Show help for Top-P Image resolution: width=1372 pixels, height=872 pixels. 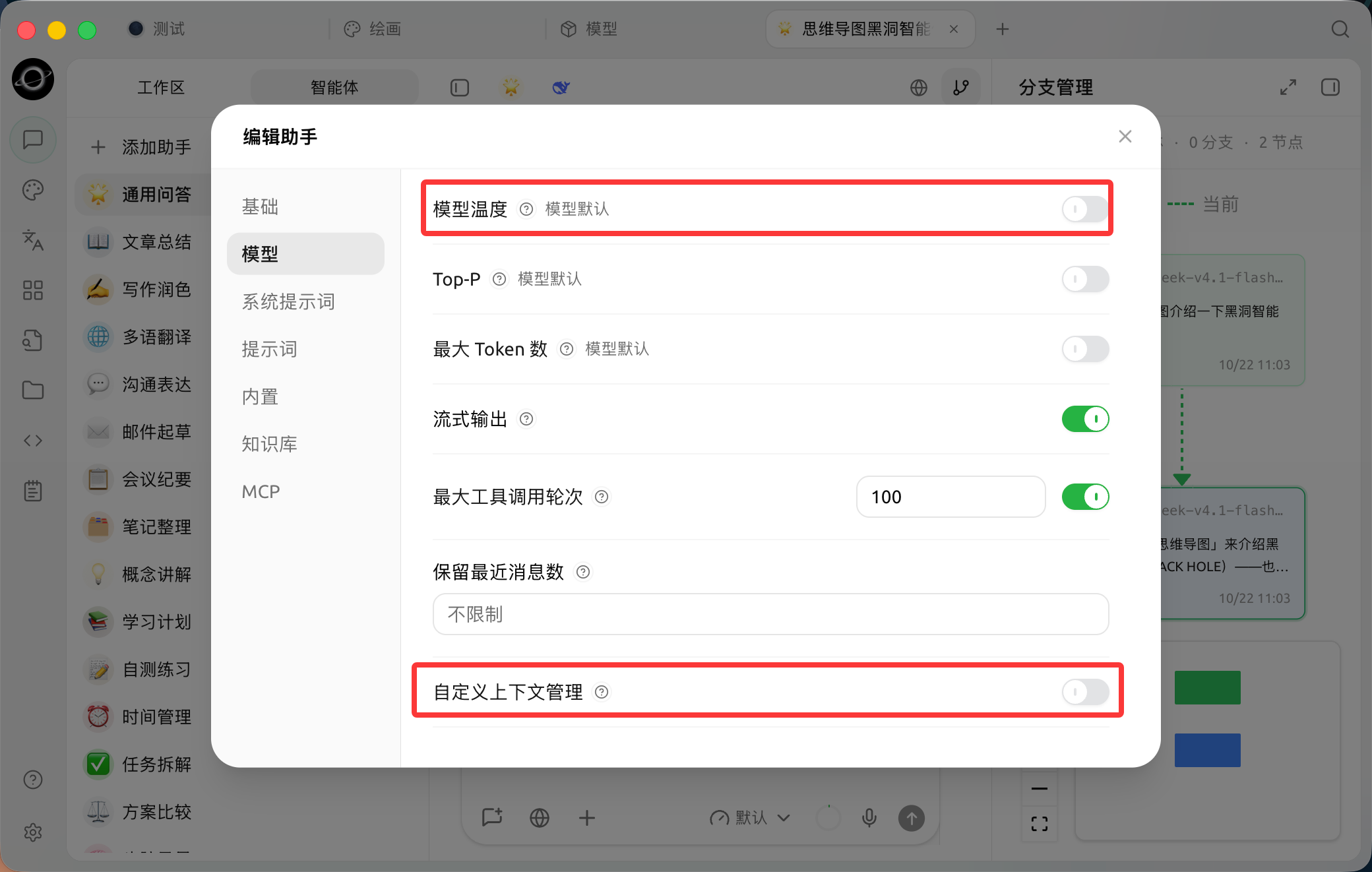(499, 279)
